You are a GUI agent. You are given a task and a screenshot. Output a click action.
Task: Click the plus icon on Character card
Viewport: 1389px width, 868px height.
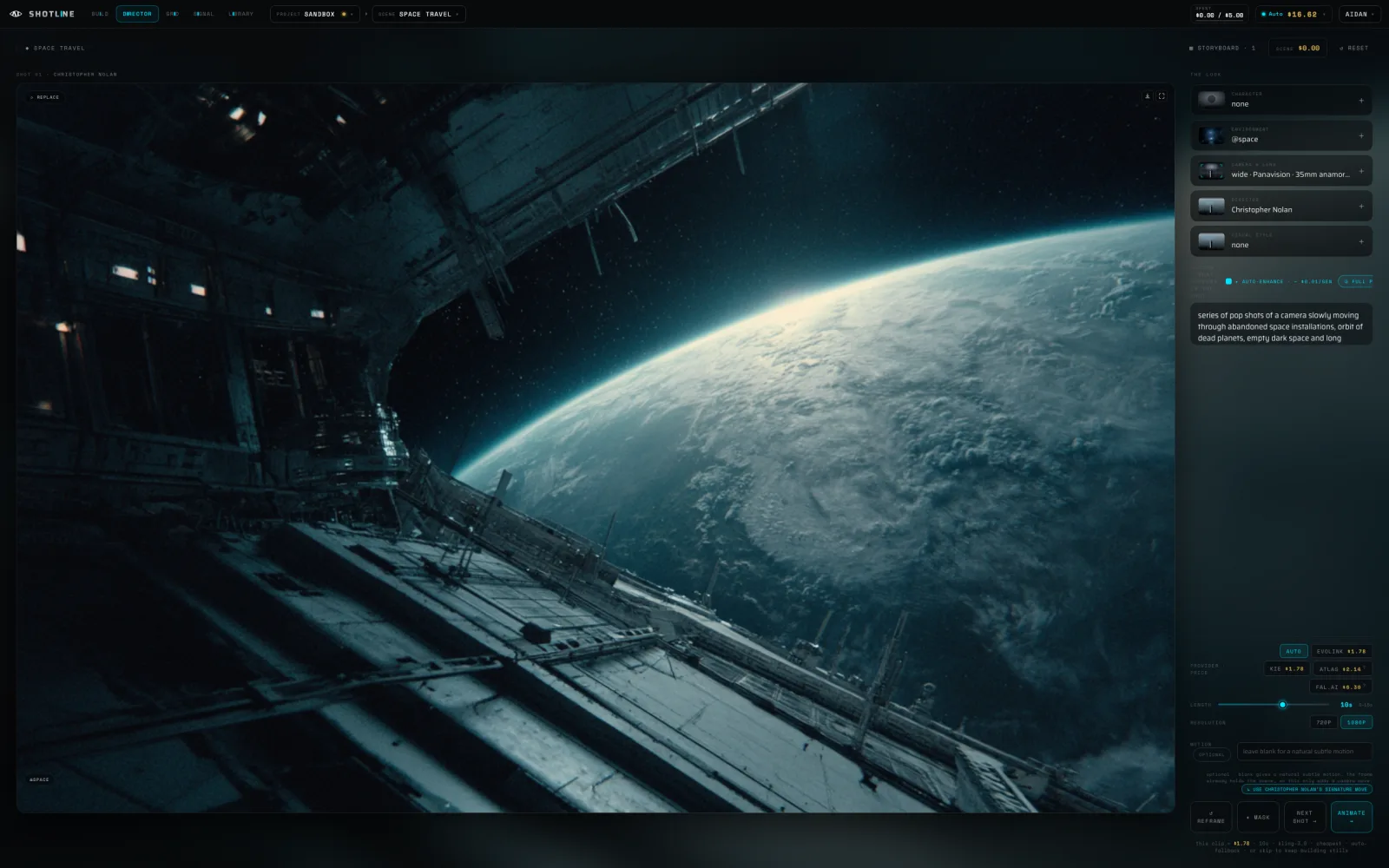1361,101
